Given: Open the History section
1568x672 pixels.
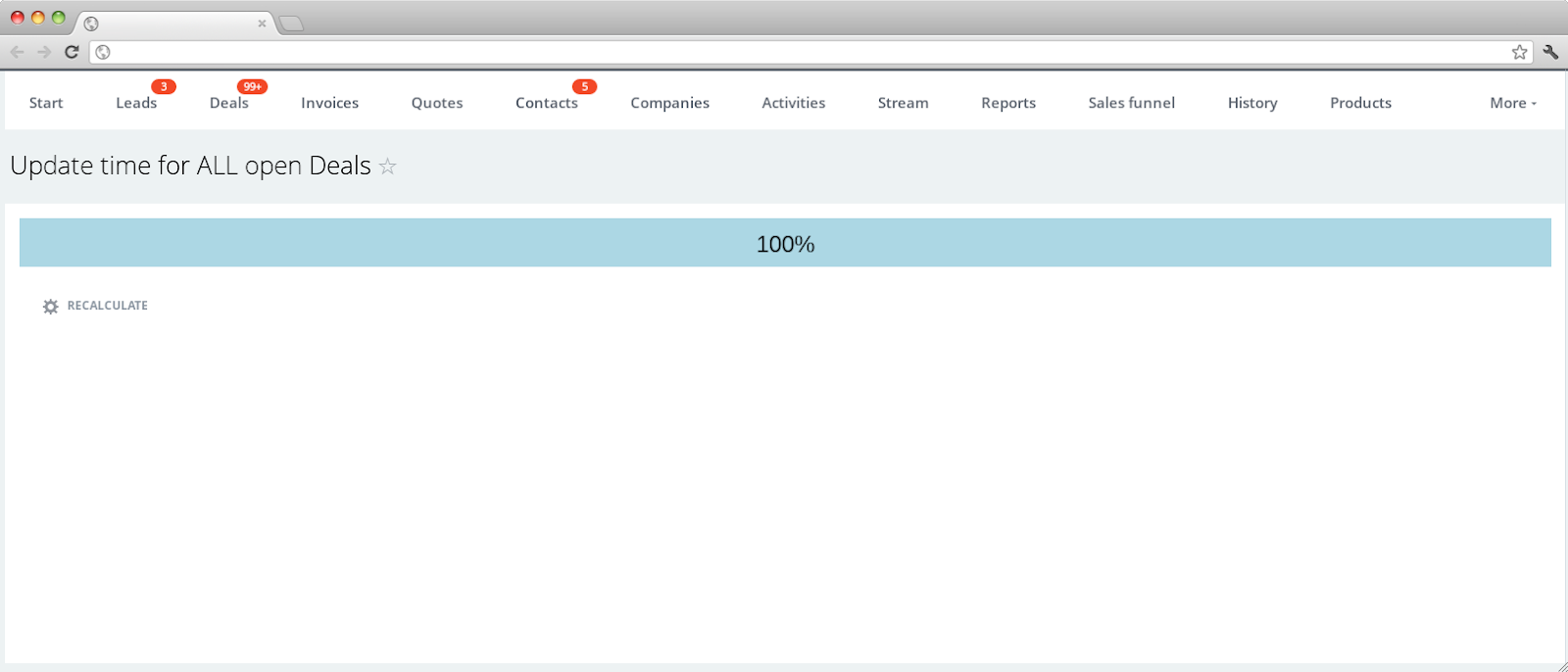Looking at the screenshot, I should (x=1252, y=103).
